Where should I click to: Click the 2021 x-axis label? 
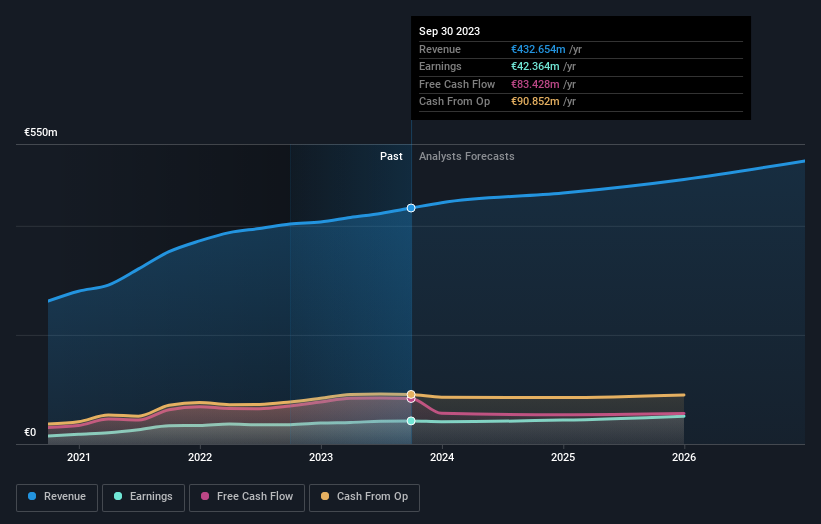pos(79,457)
